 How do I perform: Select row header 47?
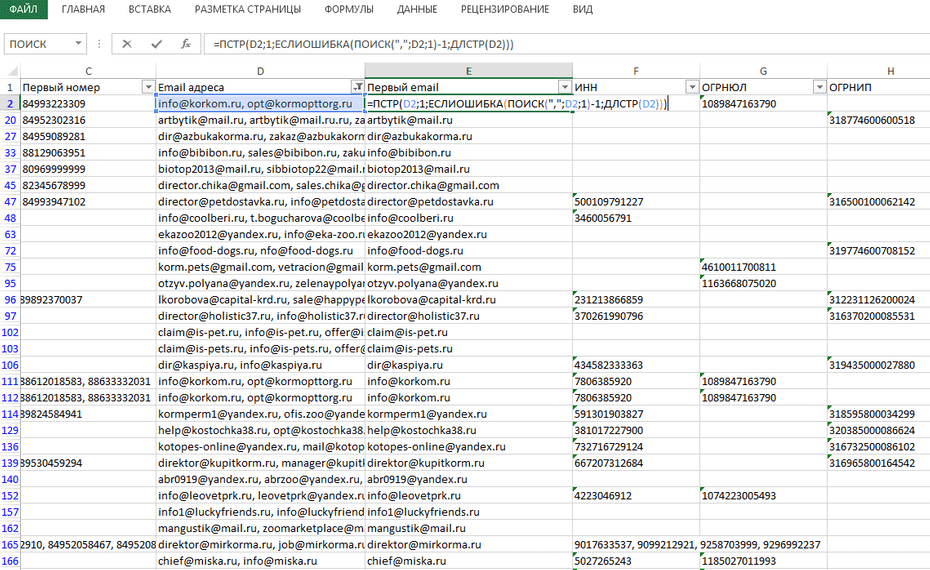click(x=10, y=202)
